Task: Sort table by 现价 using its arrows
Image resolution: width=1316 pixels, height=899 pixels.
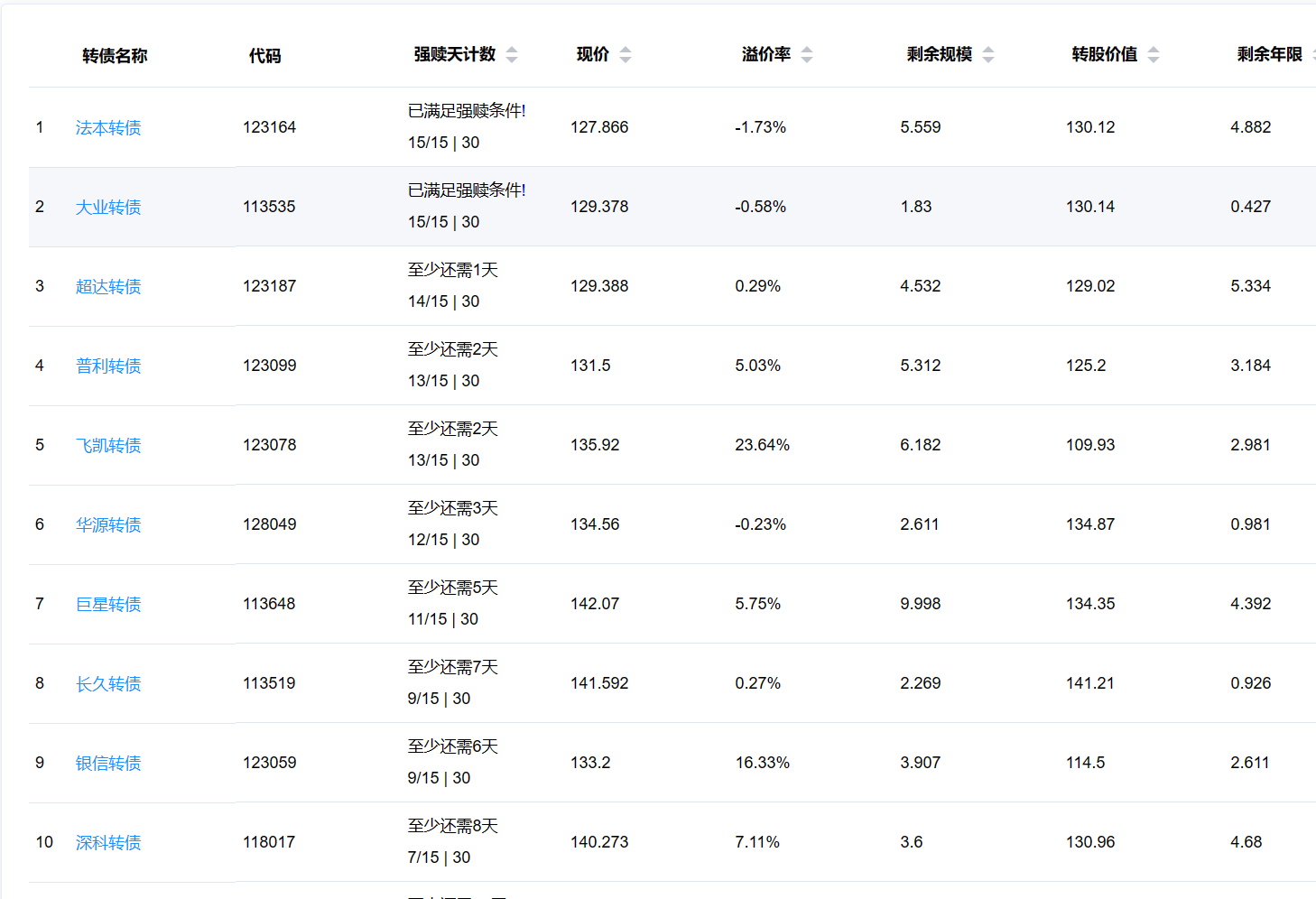Action: [x=626, y=55]
